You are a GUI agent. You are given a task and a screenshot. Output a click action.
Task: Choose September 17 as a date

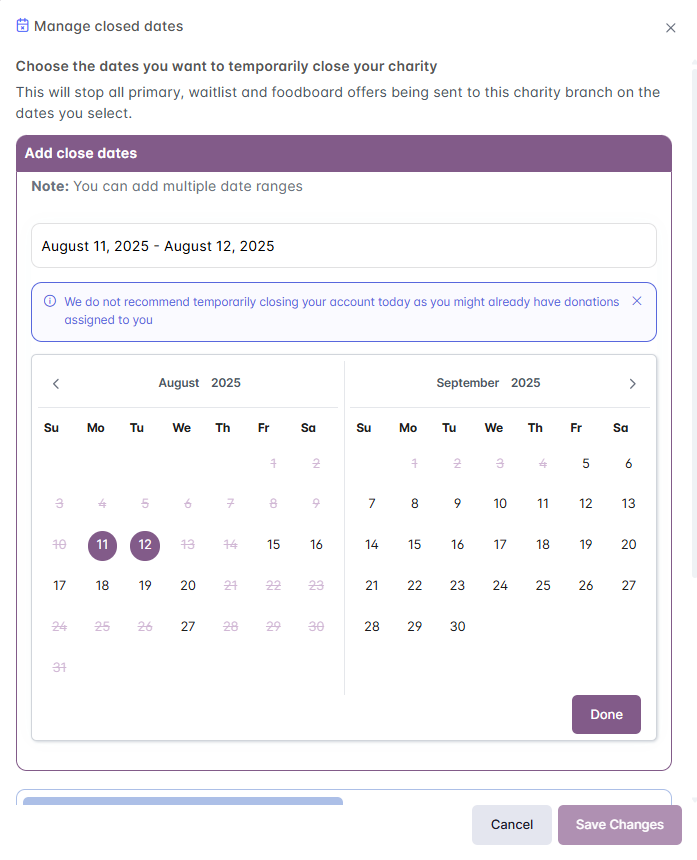[500, 545]
